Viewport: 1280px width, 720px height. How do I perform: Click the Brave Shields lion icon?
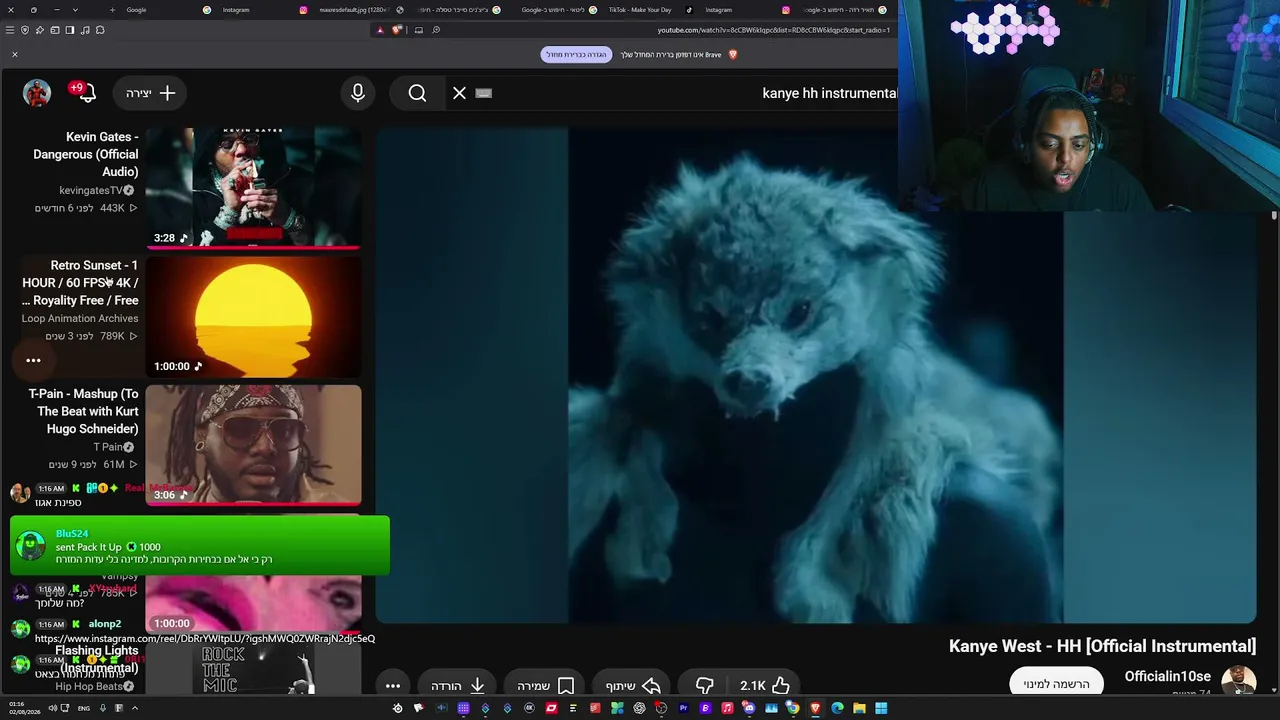(396, 30)
